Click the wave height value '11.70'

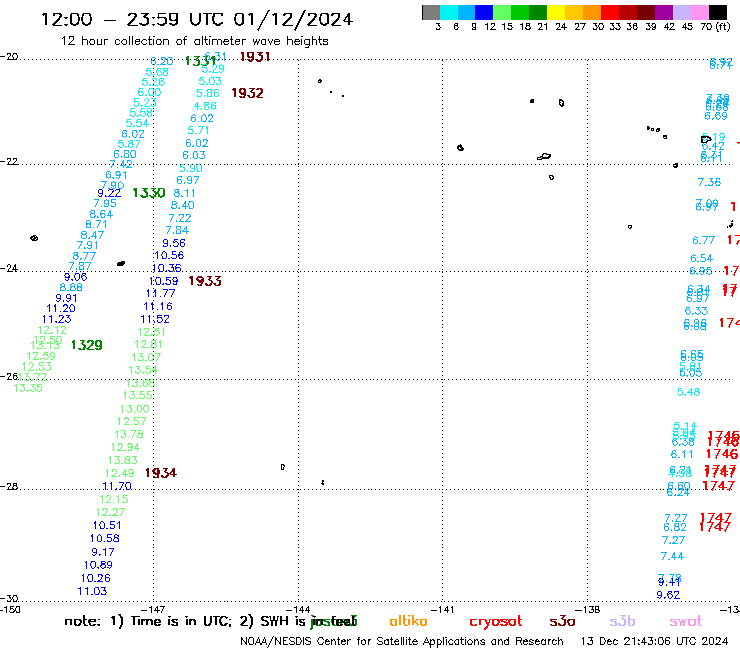point(117,486)
